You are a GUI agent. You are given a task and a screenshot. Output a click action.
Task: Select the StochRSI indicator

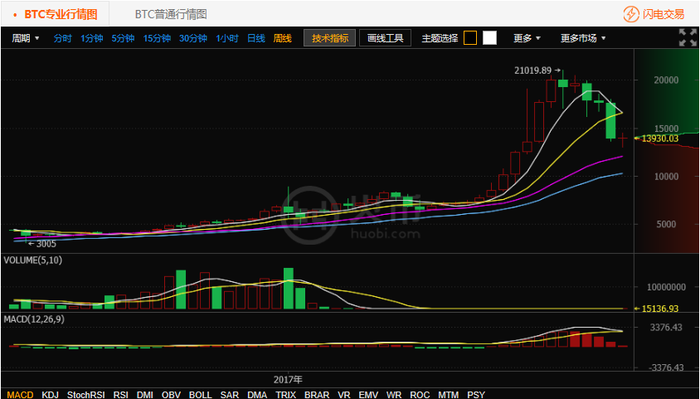pyautogui.click(x=86, y=395)
